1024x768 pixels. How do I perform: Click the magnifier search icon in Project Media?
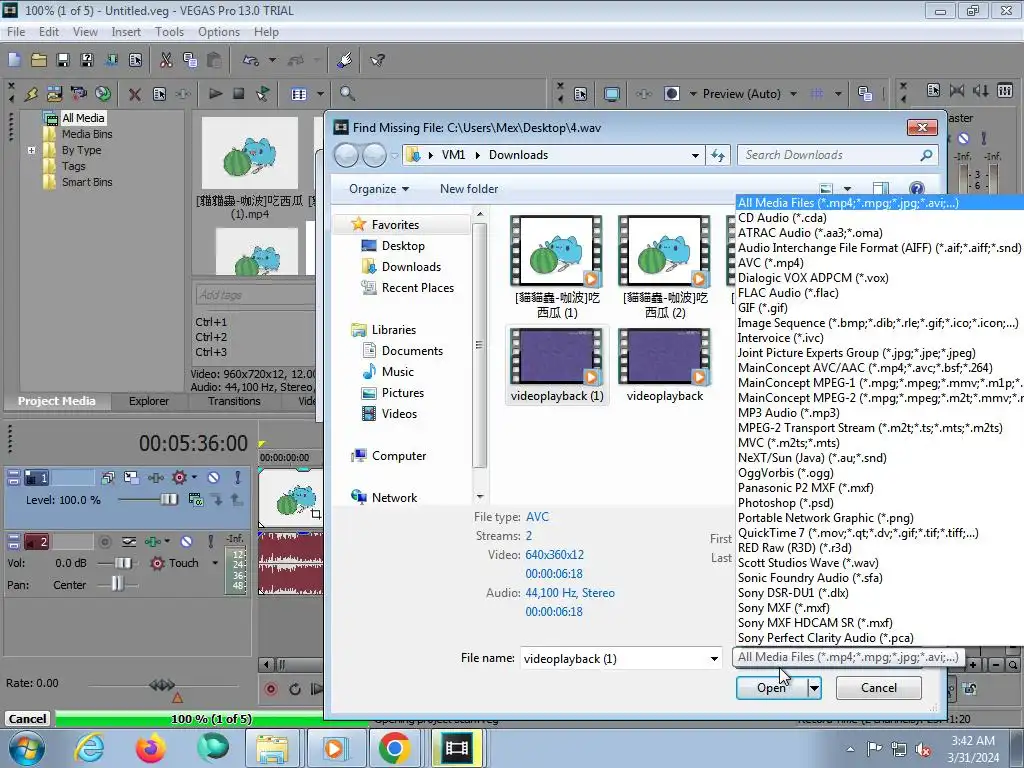[347, 94]
